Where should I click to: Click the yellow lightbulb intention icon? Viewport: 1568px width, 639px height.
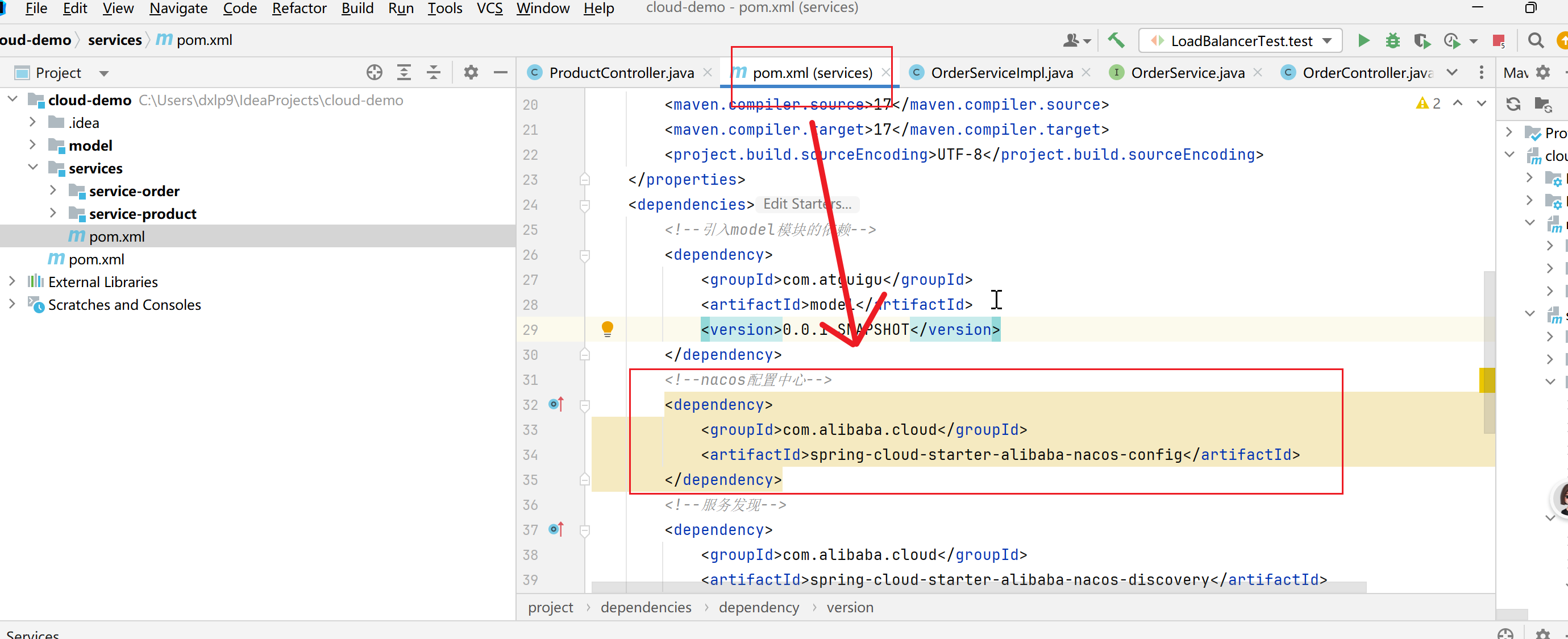(x=607, y=329)
